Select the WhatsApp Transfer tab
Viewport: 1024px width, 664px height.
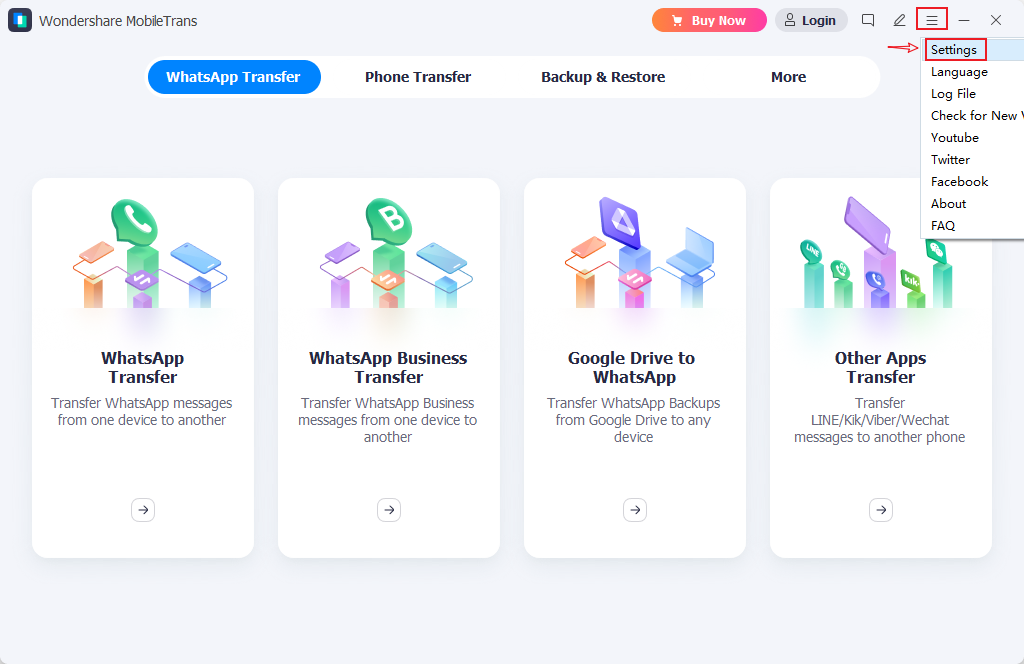(233, 77)
